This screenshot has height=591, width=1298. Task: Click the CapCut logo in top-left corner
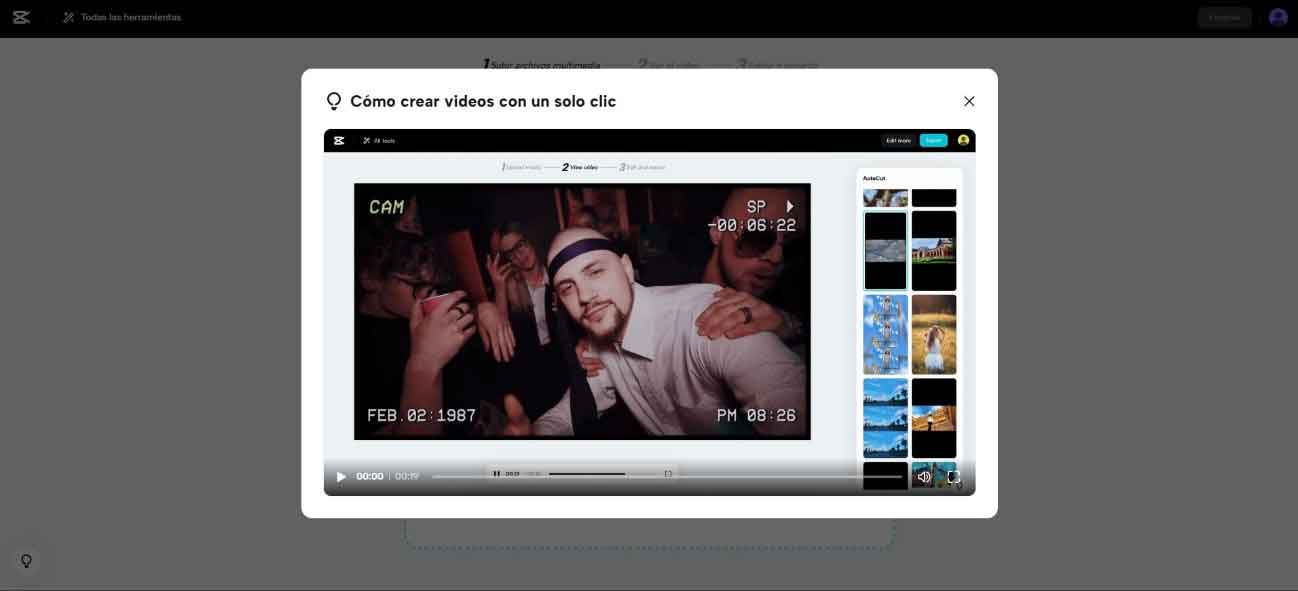21,17
